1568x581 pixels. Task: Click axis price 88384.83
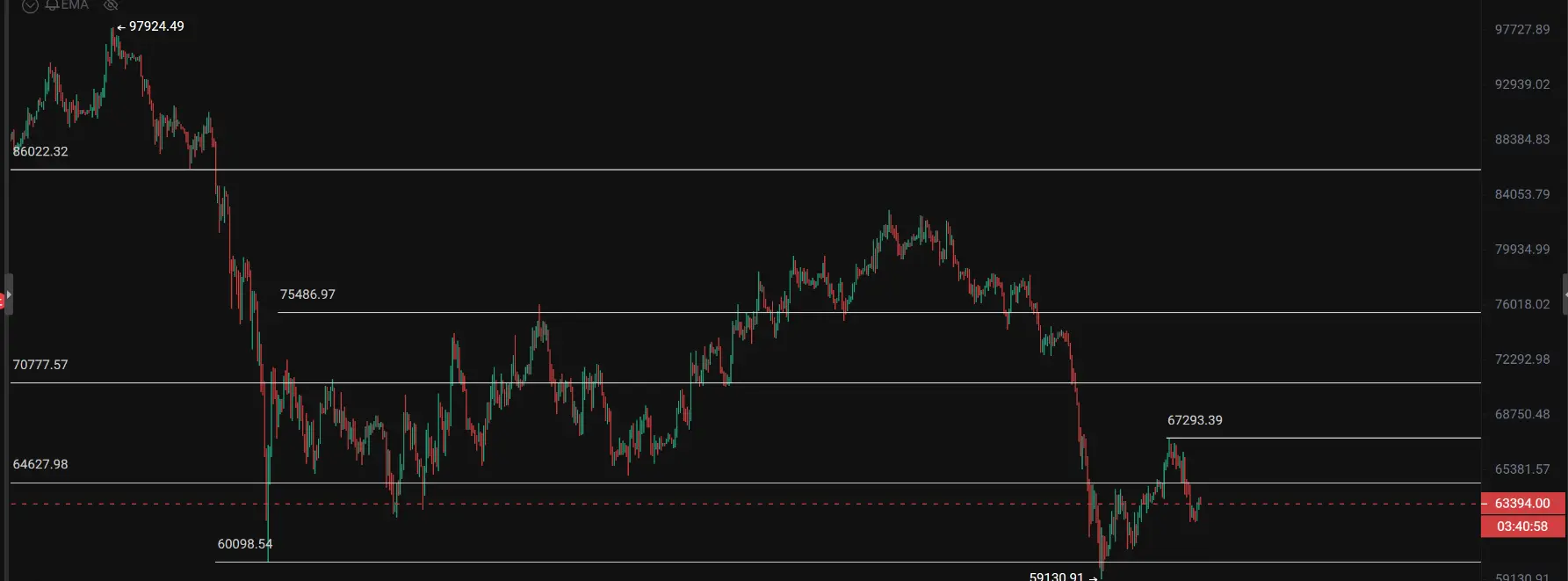point(1522,140)
